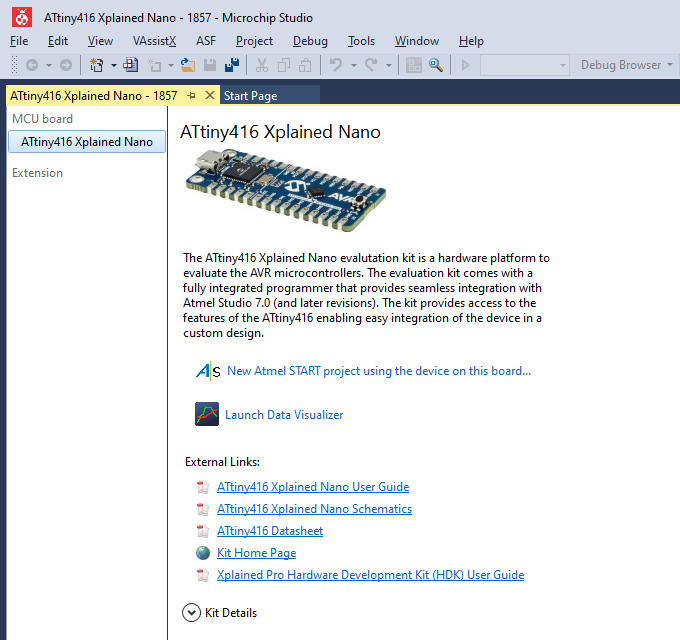Click PDF icon beside Nano User Guide

click(202, 487)
